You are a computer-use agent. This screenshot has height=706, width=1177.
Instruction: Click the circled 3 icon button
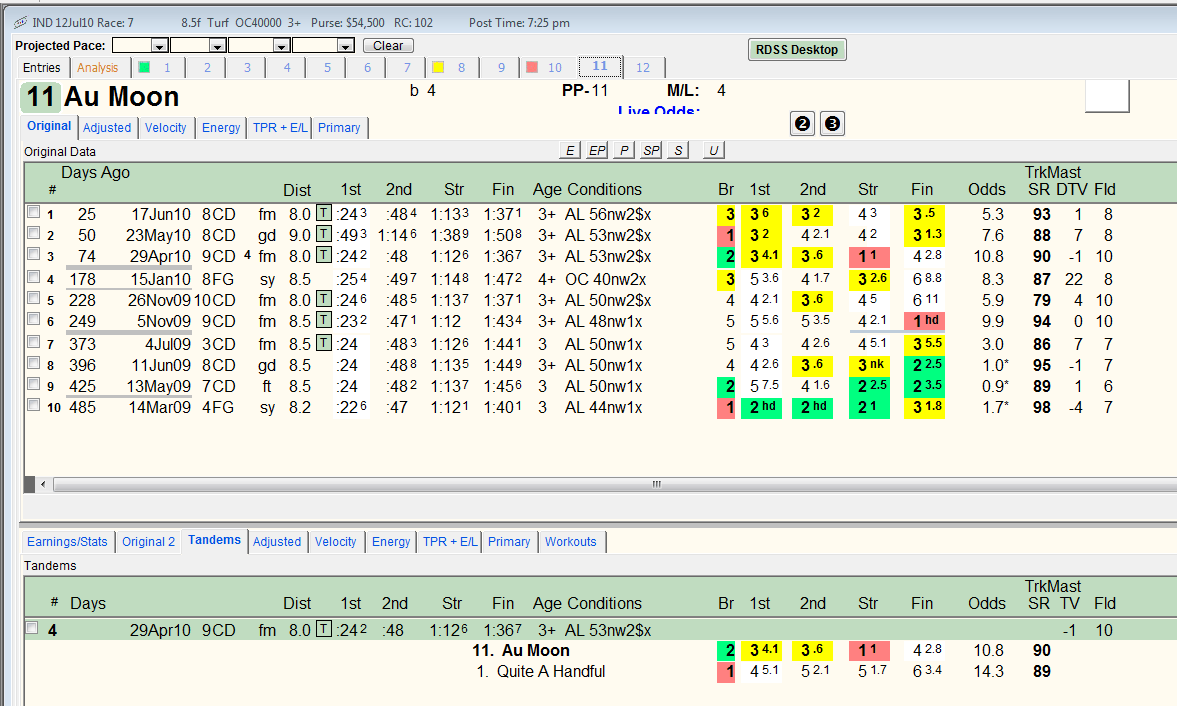(832, 124)
